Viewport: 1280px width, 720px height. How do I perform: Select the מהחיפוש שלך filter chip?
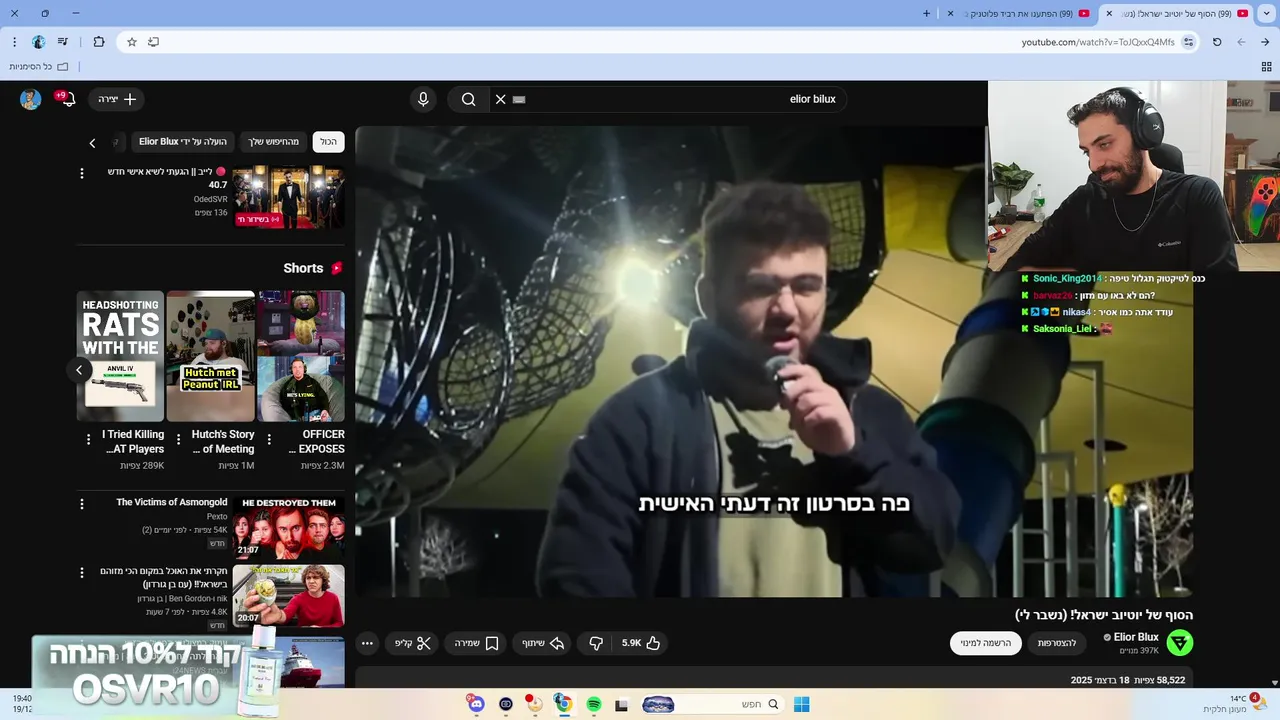[274, 142]
